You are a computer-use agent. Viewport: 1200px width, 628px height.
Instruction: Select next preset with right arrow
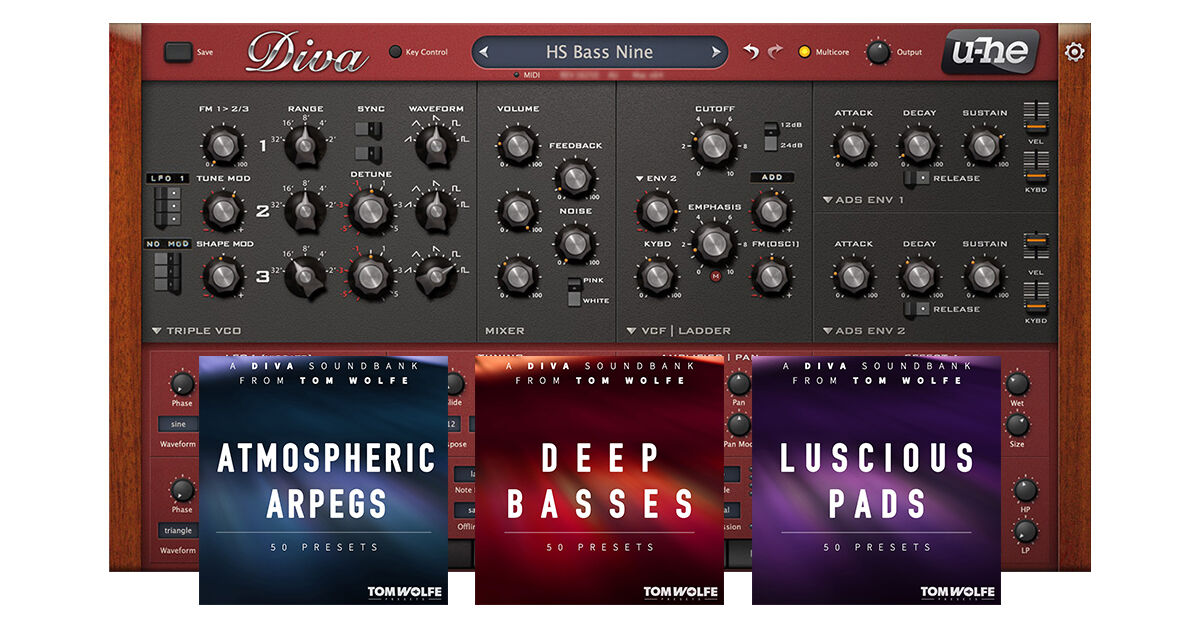pyautogui.click(x=715, y=52)
